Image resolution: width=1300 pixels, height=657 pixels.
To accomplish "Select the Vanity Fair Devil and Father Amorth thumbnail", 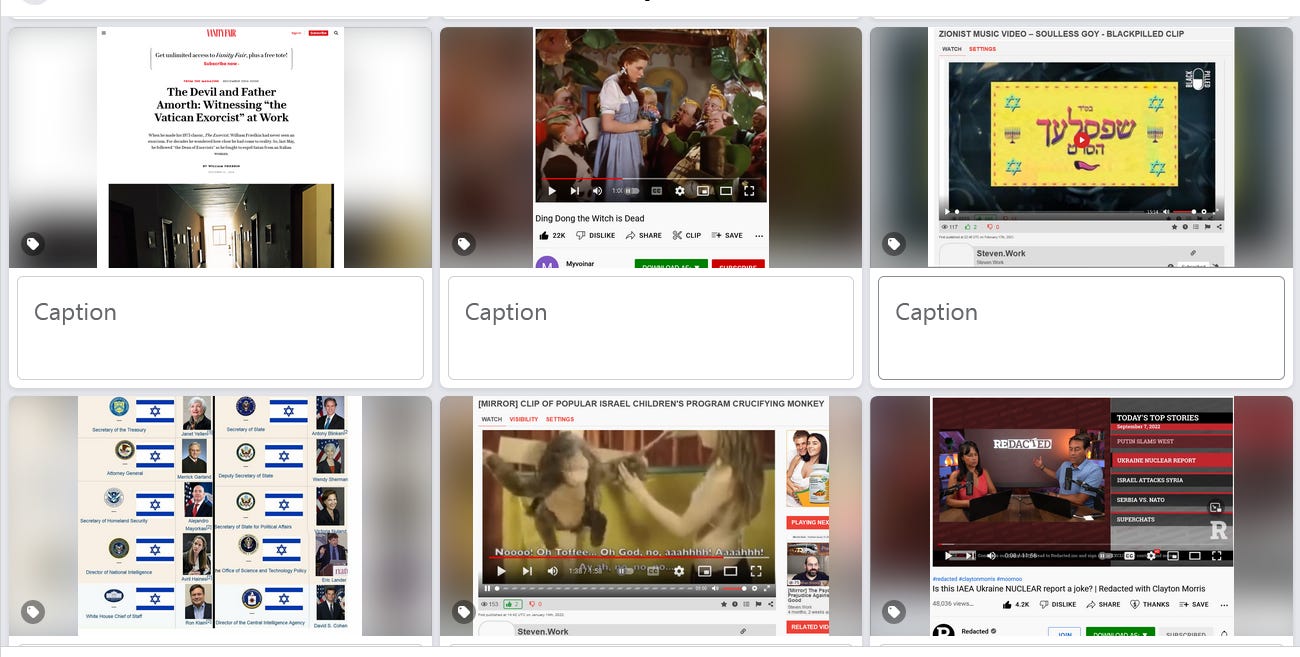I will 220,147.
